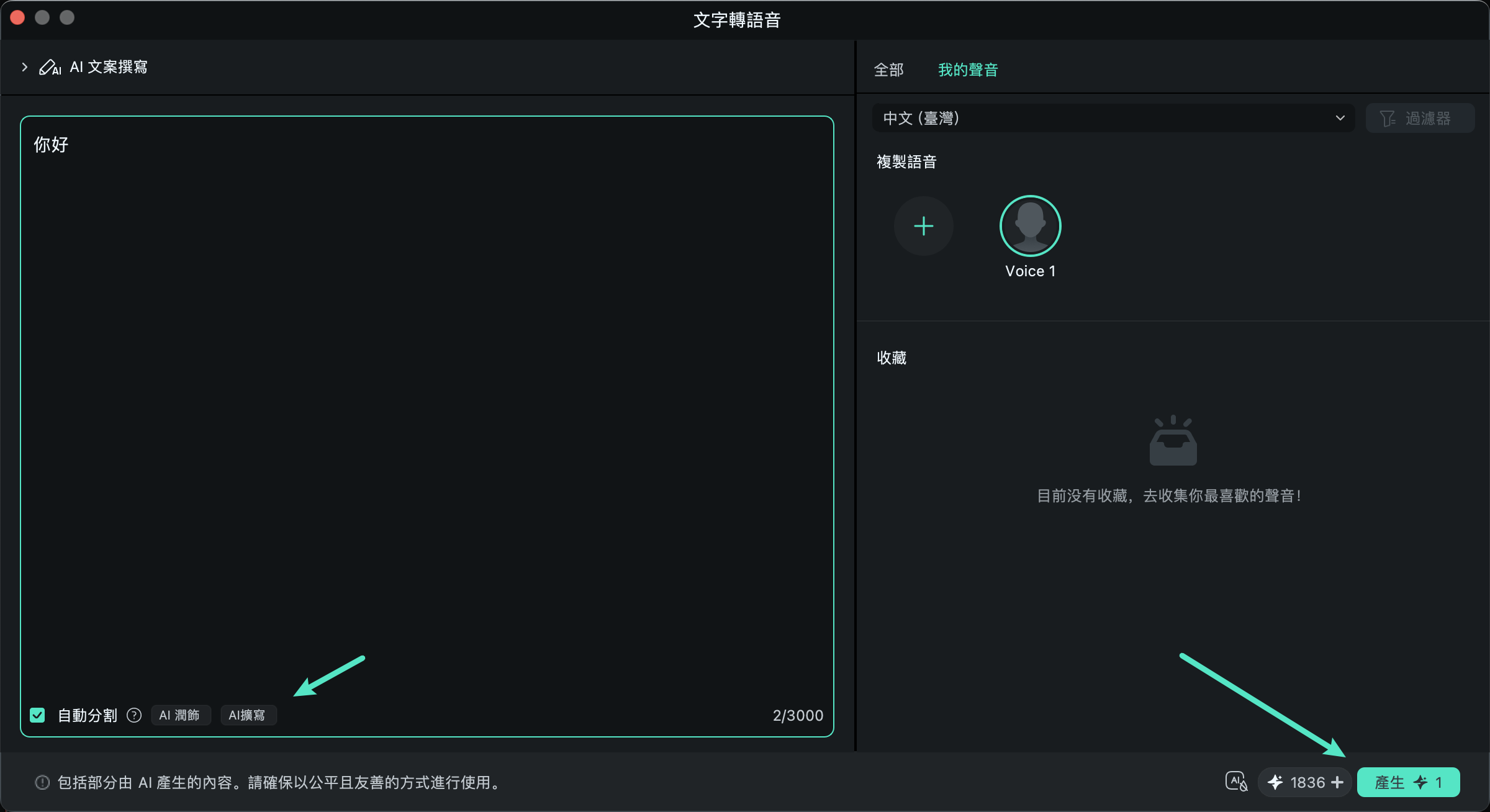The image size is (1490, 812).
Task: Click the 收藏 section heading
Action: click(x=892, y=358)
